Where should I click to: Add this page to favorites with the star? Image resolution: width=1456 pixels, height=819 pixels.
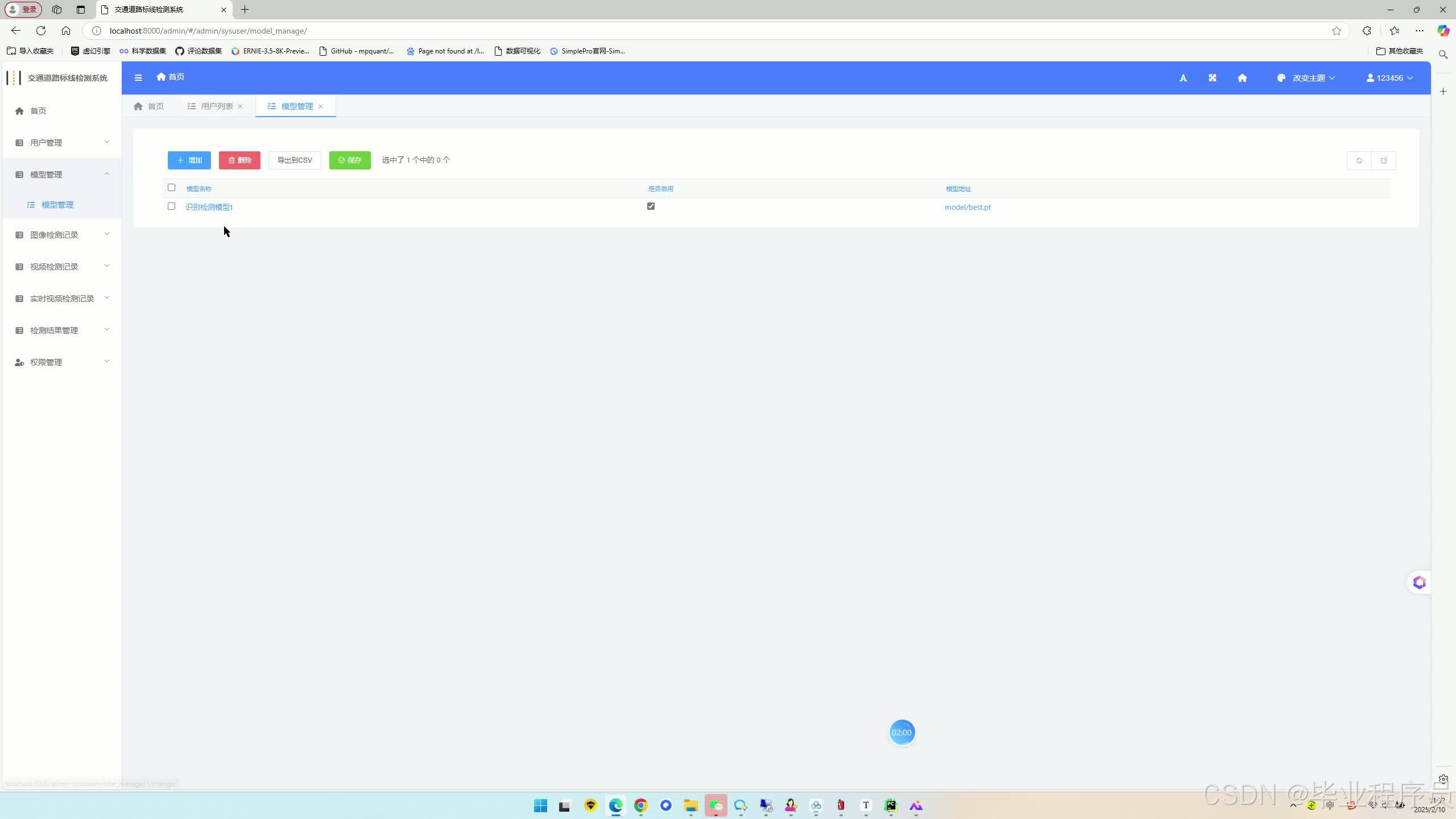tap(1337, 31)
